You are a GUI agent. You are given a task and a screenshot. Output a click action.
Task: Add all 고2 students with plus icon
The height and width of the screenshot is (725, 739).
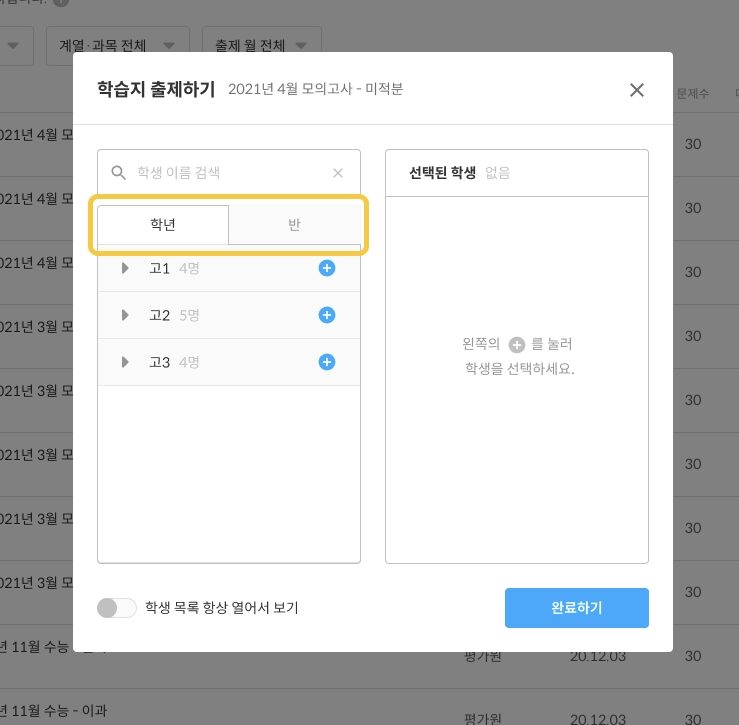point(327,315)
